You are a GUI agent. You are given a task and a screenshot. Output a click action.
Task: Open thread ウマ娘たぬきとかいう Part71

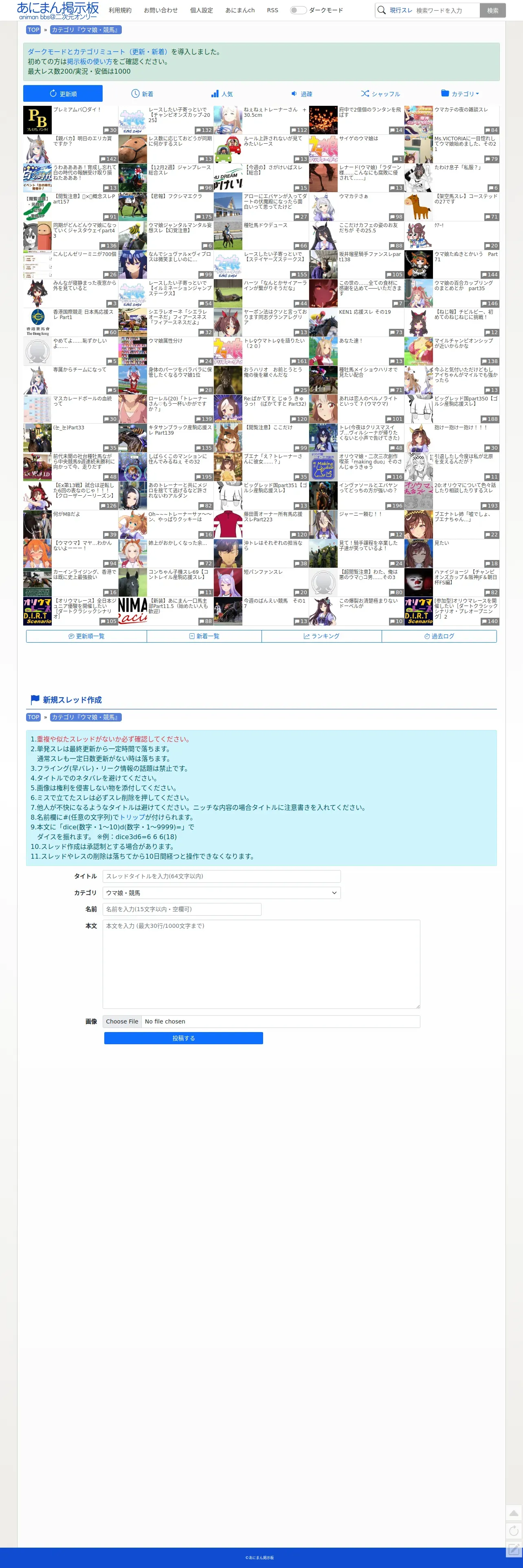(466, 257)
